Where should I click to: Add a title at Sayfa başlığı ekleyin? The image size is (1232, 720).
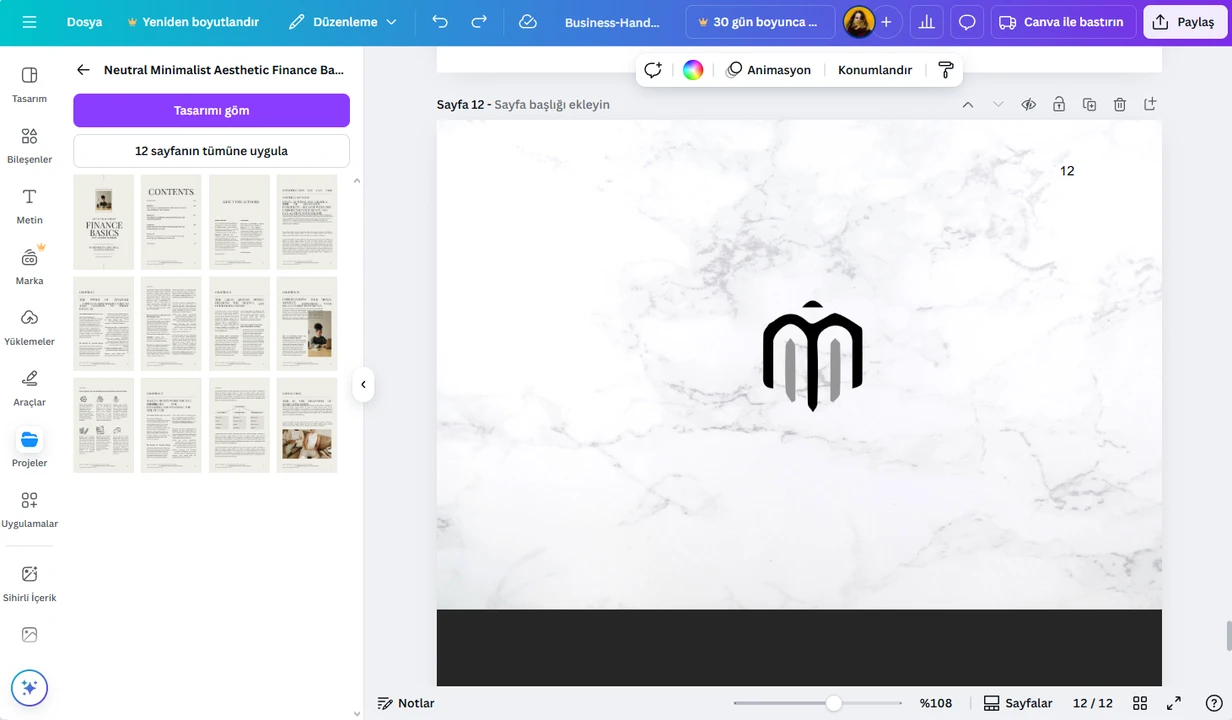pos(552,104)
